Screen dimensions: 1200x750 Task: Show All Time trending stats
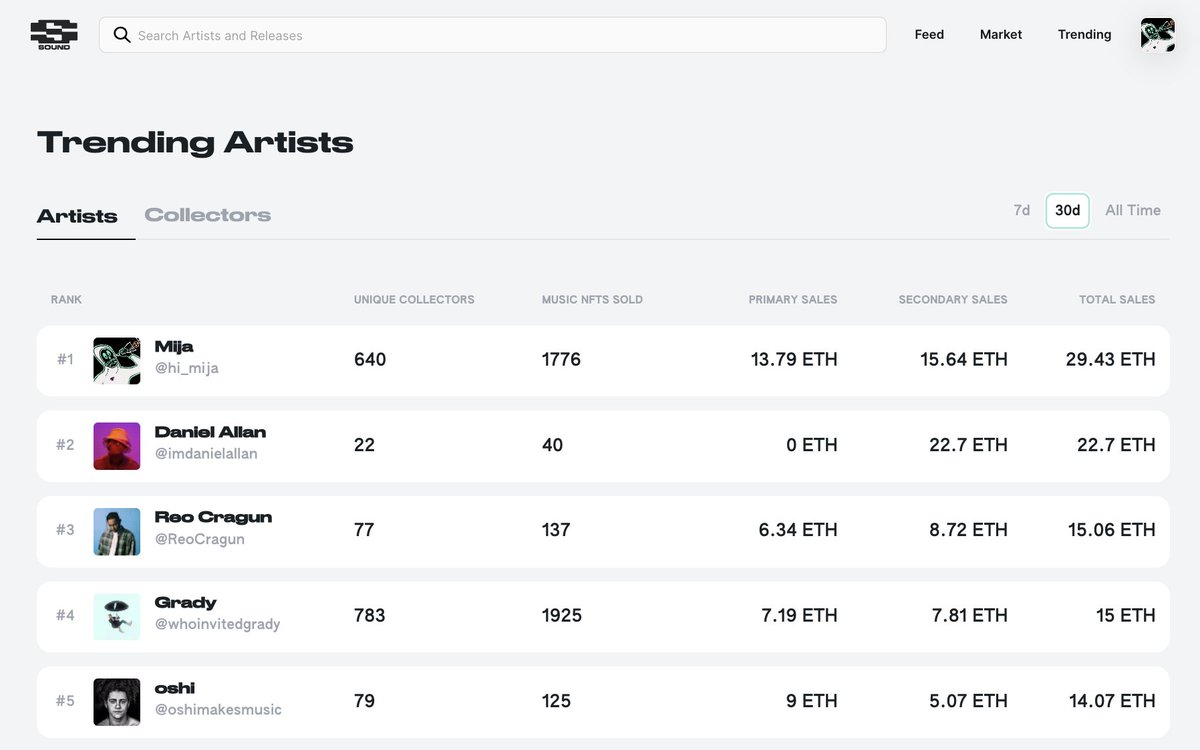(x=1132, y=210)
